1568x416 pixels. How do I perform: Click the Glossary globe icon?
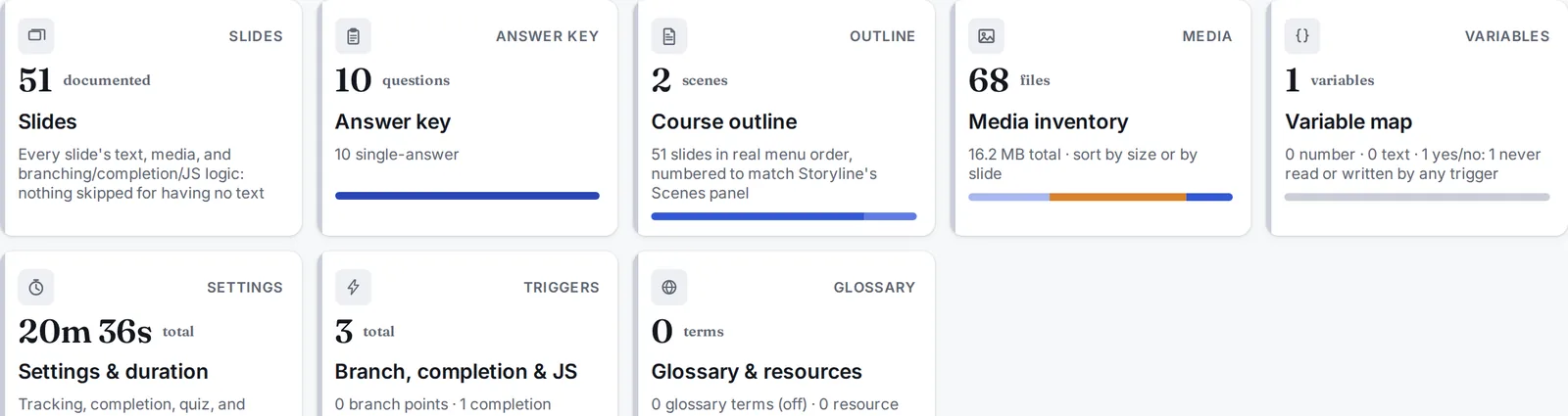(669, 288)
